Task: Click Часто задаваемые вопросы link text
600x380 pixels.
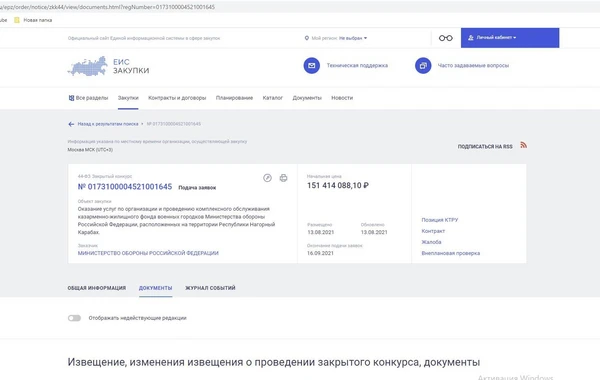Action: click(473, 65)
